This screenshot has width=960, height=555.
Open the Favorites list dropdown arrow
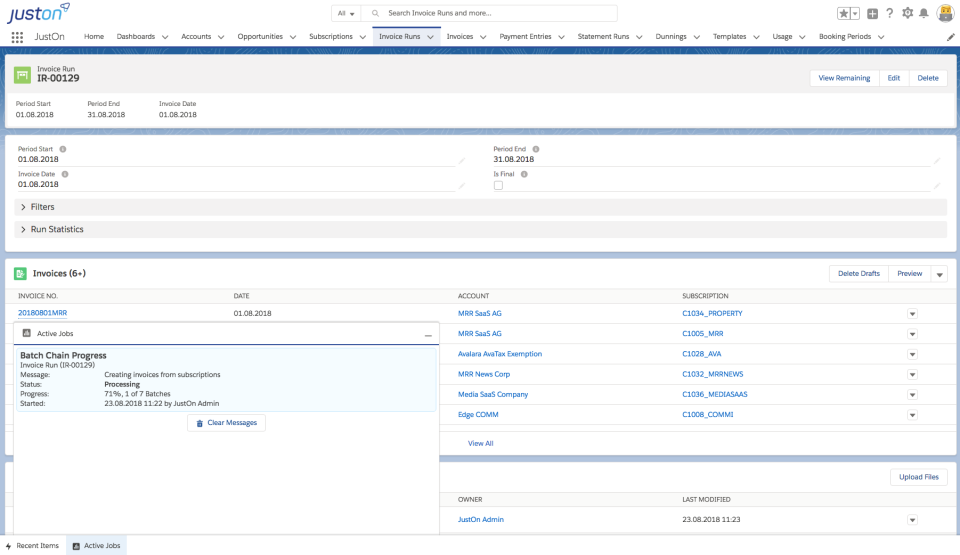point(855,13)
